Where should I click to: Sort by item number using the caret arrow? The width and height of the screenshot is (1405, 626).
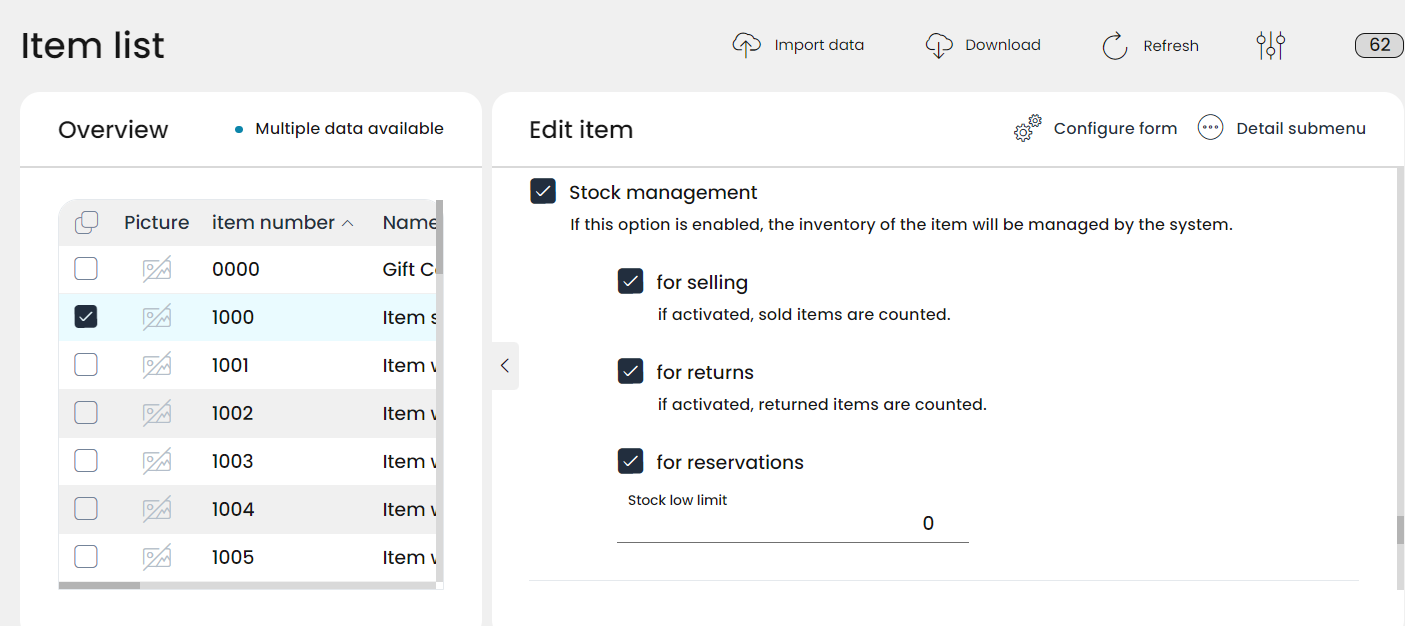coord(348,224)
